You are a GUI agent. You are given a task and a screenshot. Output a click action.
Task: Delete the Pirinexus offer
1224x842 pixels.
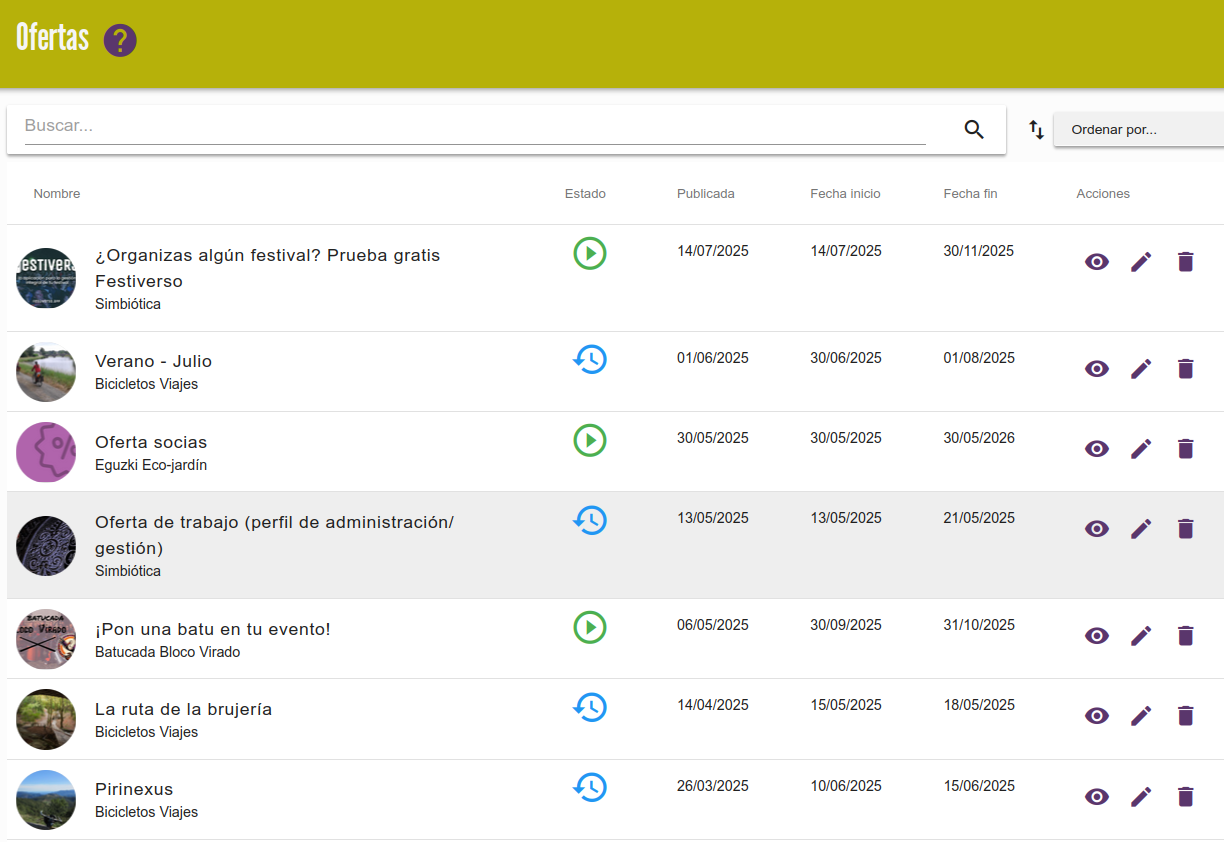tap(1185, 796)
